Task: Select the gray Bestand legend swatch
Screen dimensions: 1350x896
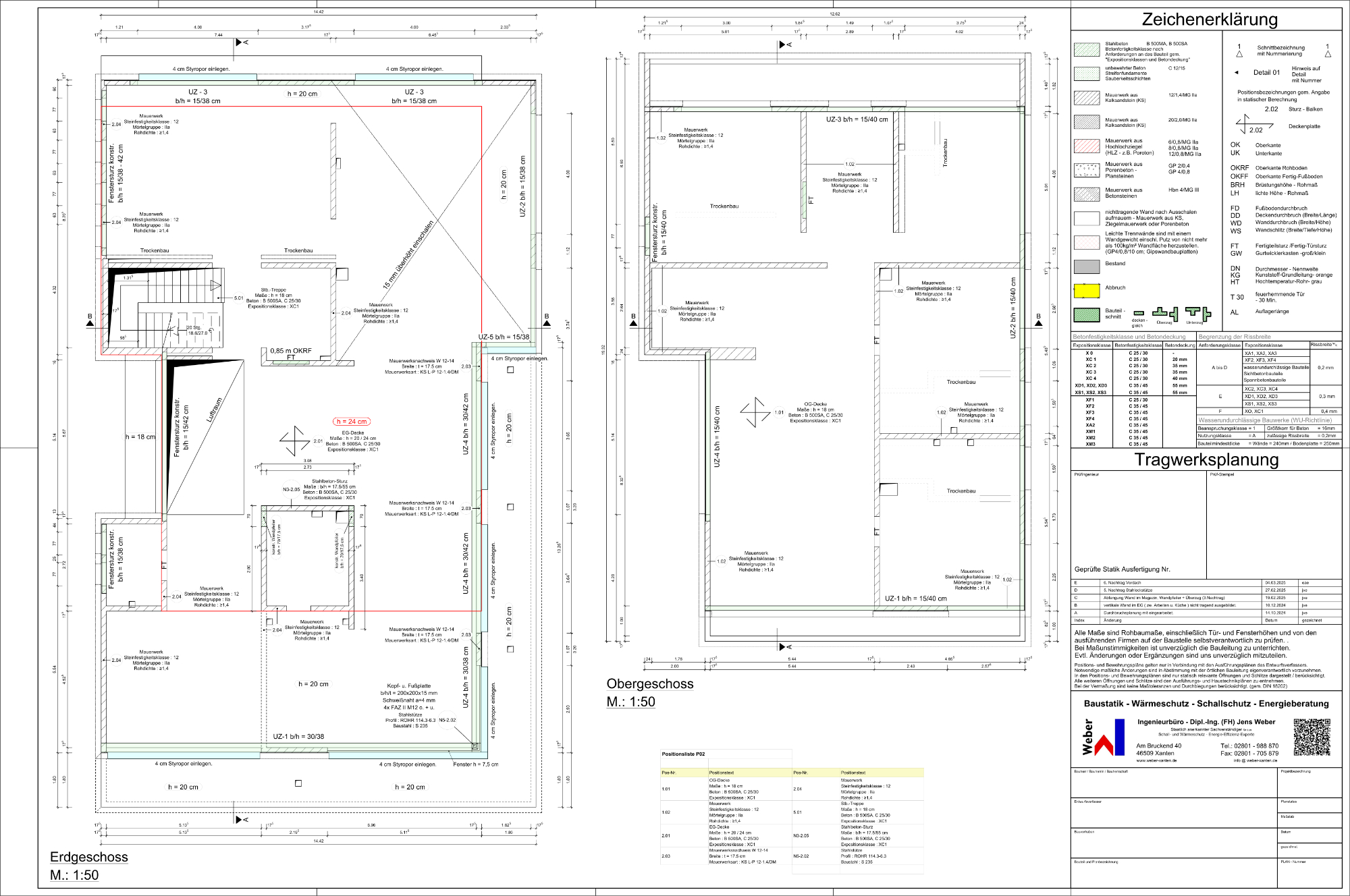Action: (x=1087, y=267)
